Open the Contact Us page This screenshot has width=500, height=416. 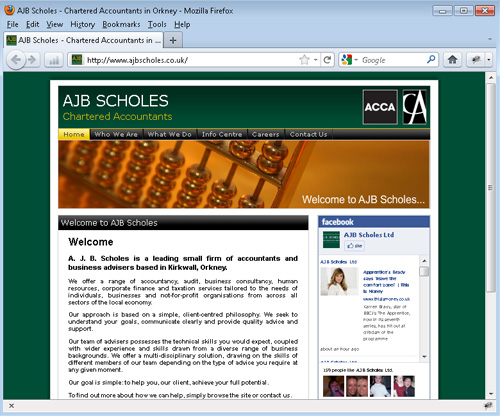pos(308,134)
